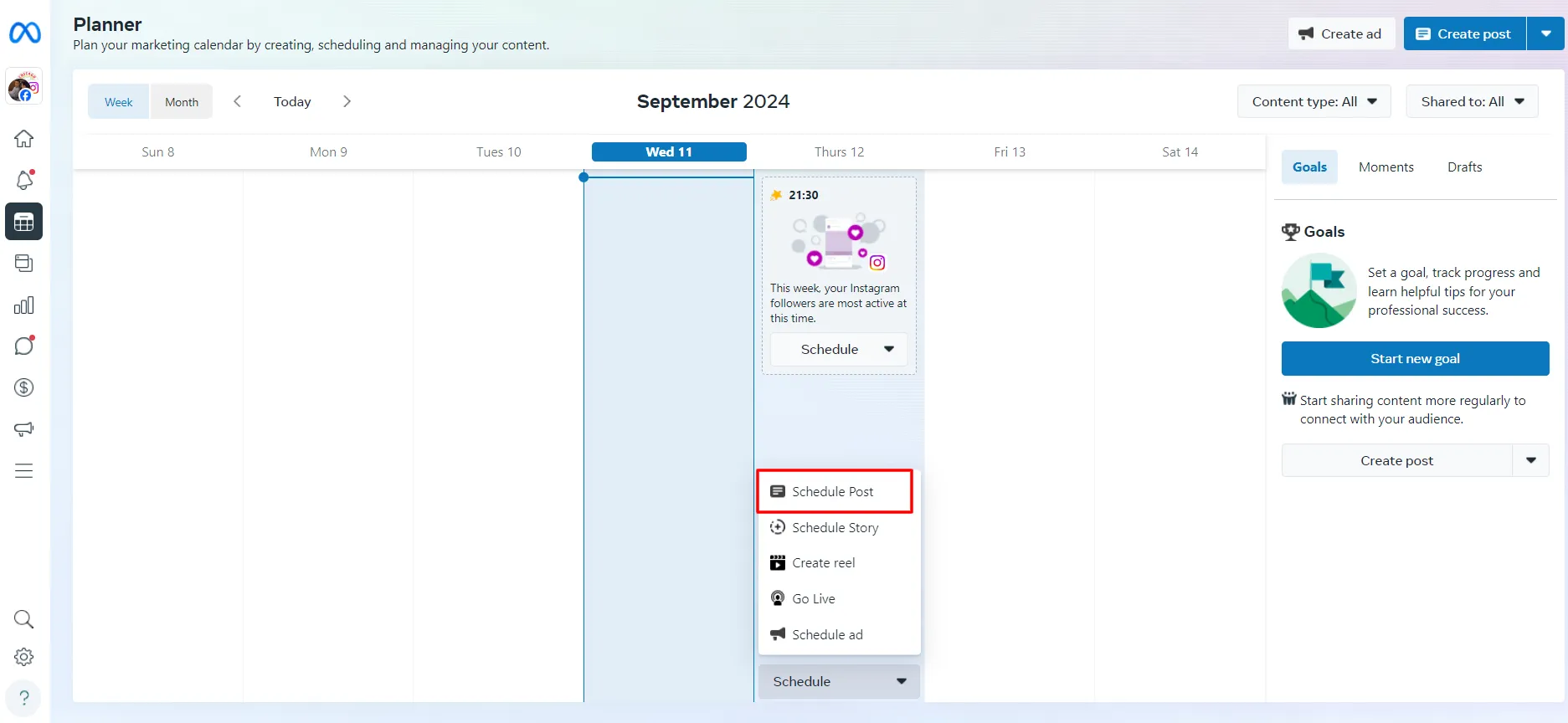Open Help question mark icon

[x=24, y=698]
